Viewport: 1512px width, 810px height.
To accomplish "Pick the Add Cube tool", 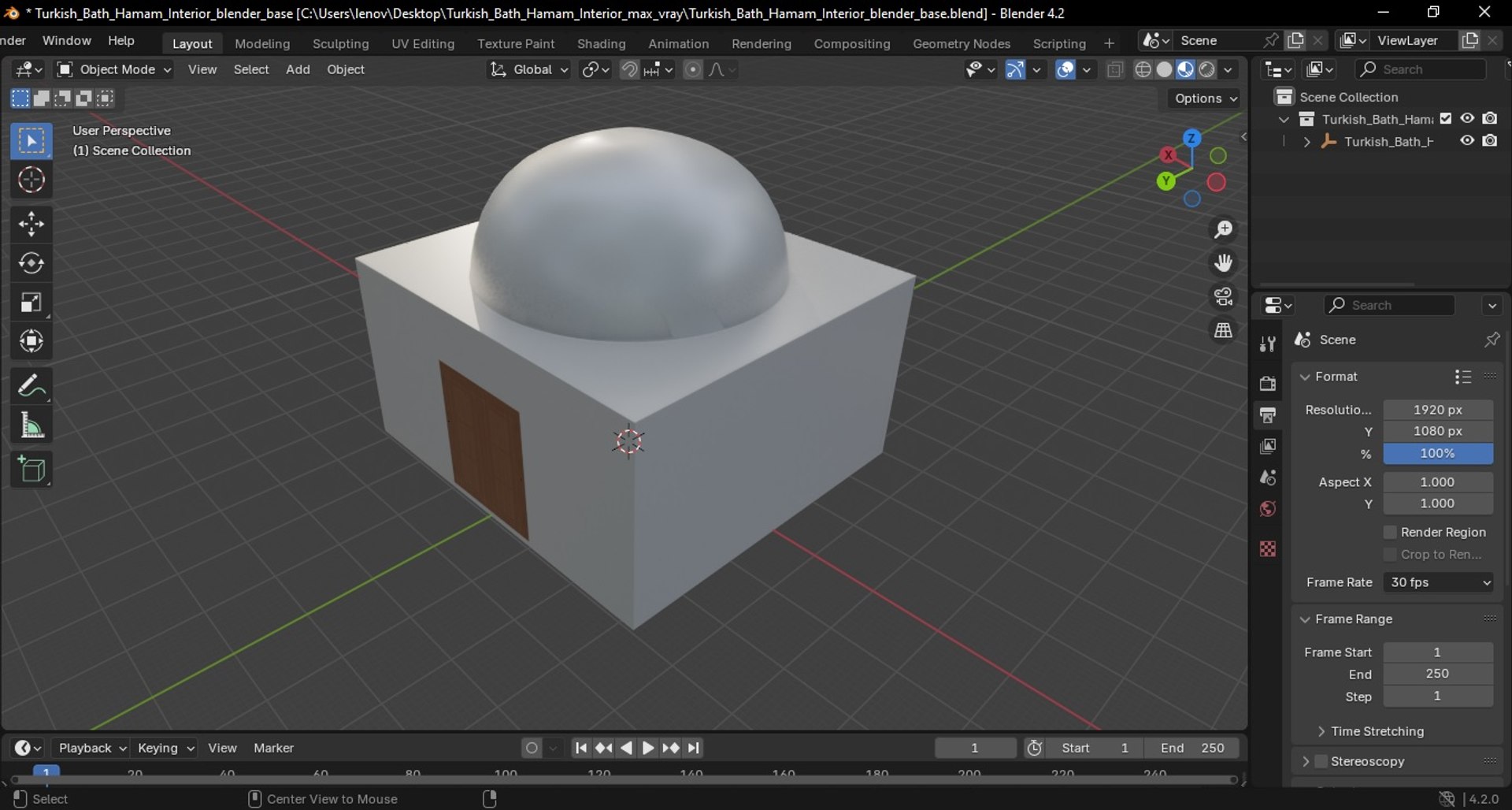I will click(31, 470).
